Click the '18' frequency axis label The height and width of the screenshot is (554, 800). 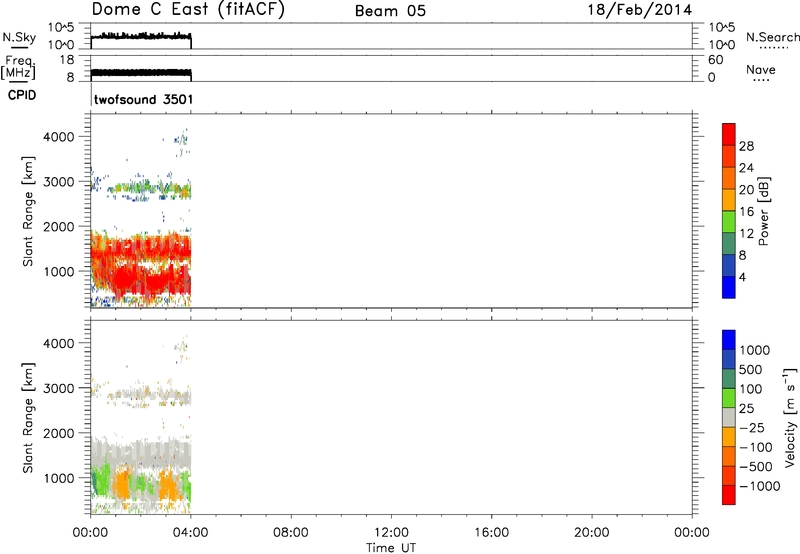[67, 60]
